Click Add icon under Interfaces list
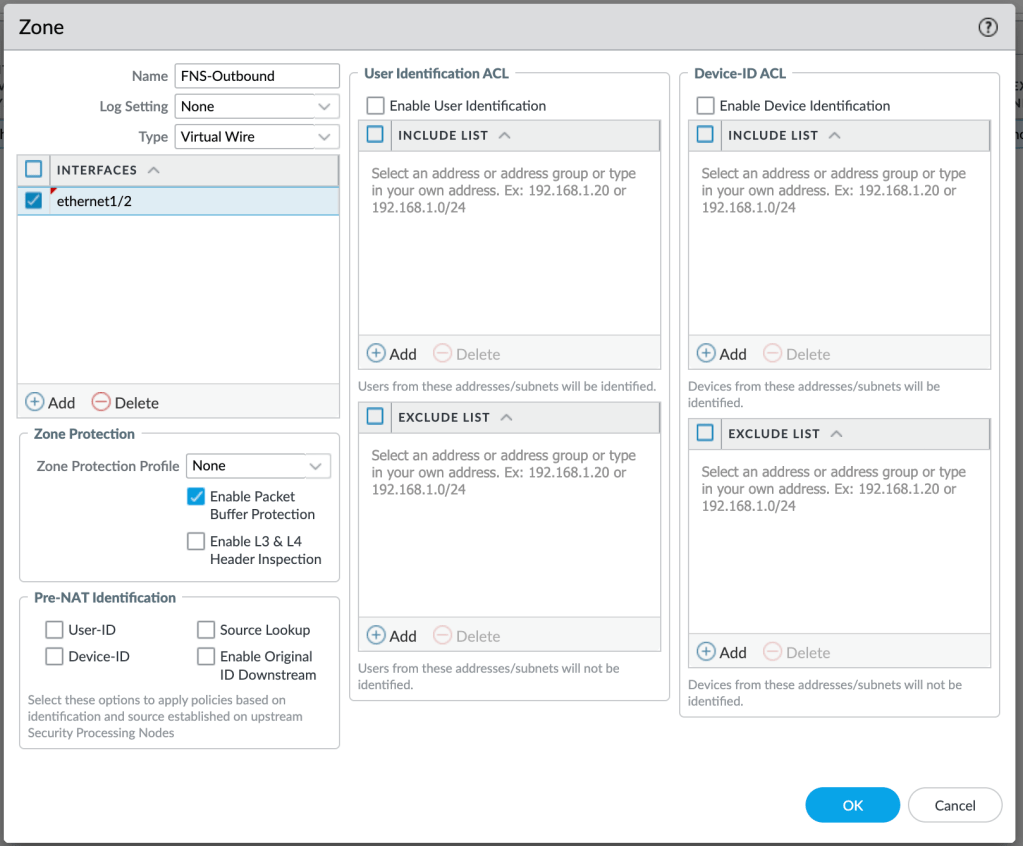1023x846 pixels. point(36,403)
